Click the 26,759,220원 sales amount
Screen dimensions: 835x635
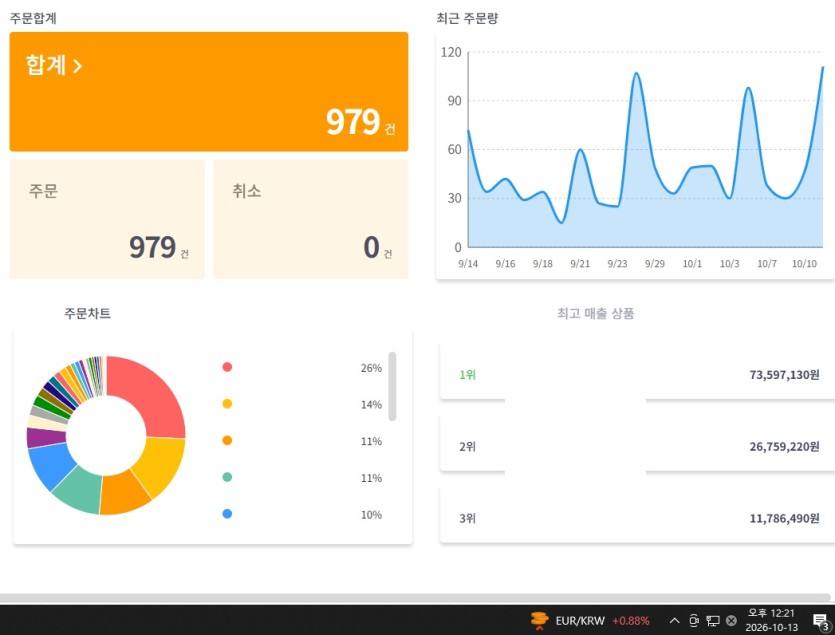(784, 447)
